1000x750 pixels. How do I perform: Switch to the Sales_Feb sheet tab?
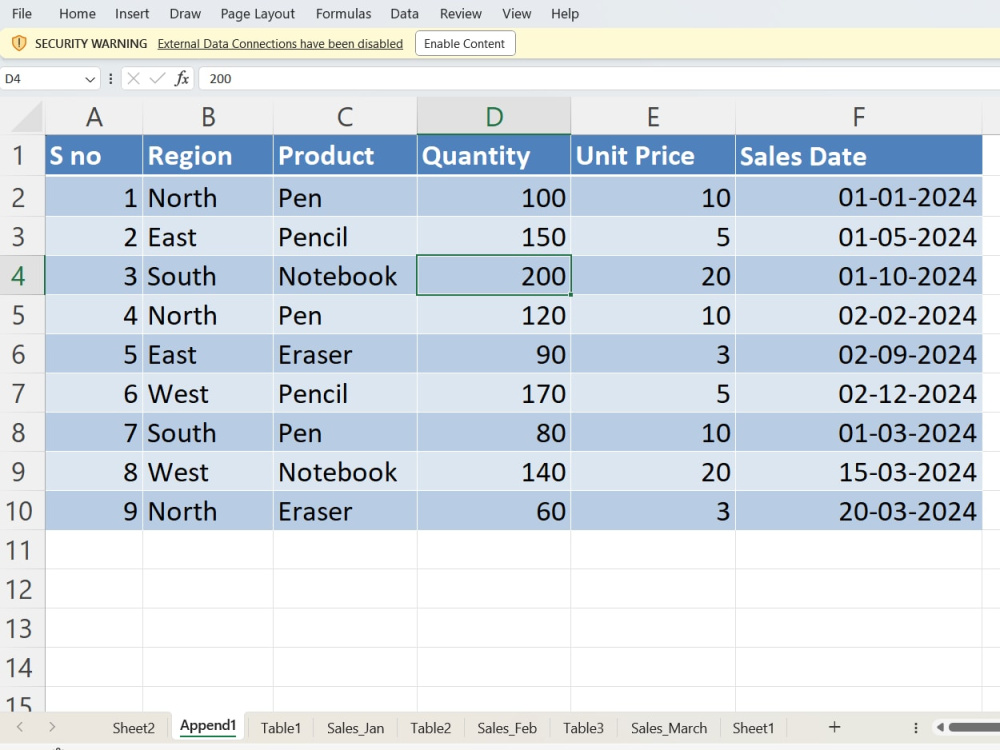point(507,728)
